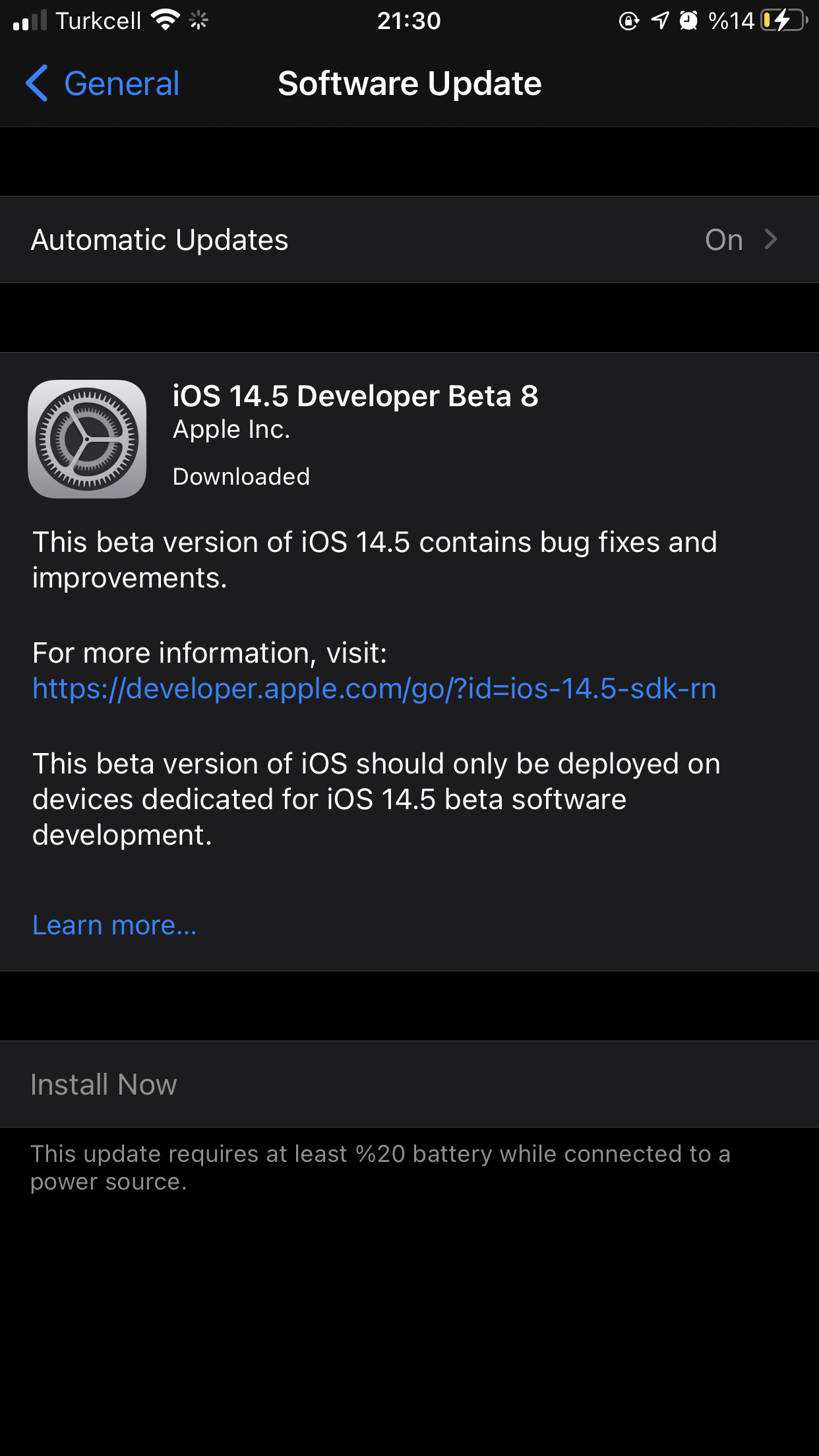Tap the back chevron arrow icon
The width and height of the screenshot is (819, 1456).
coord(37,83)
